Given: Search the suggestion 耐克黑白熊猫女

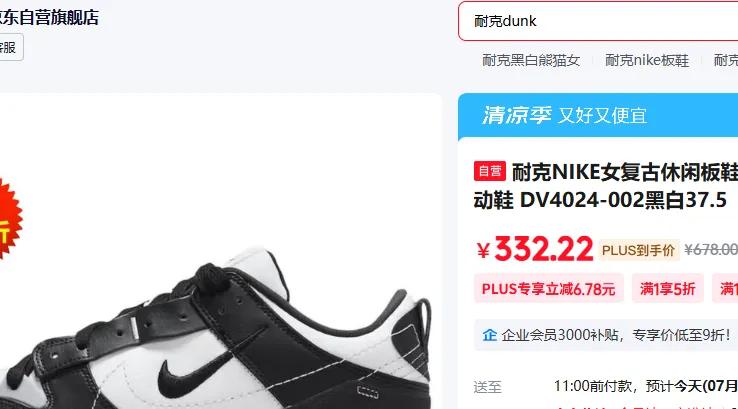Looking at the screenshot, I should [x=530, y=60].
